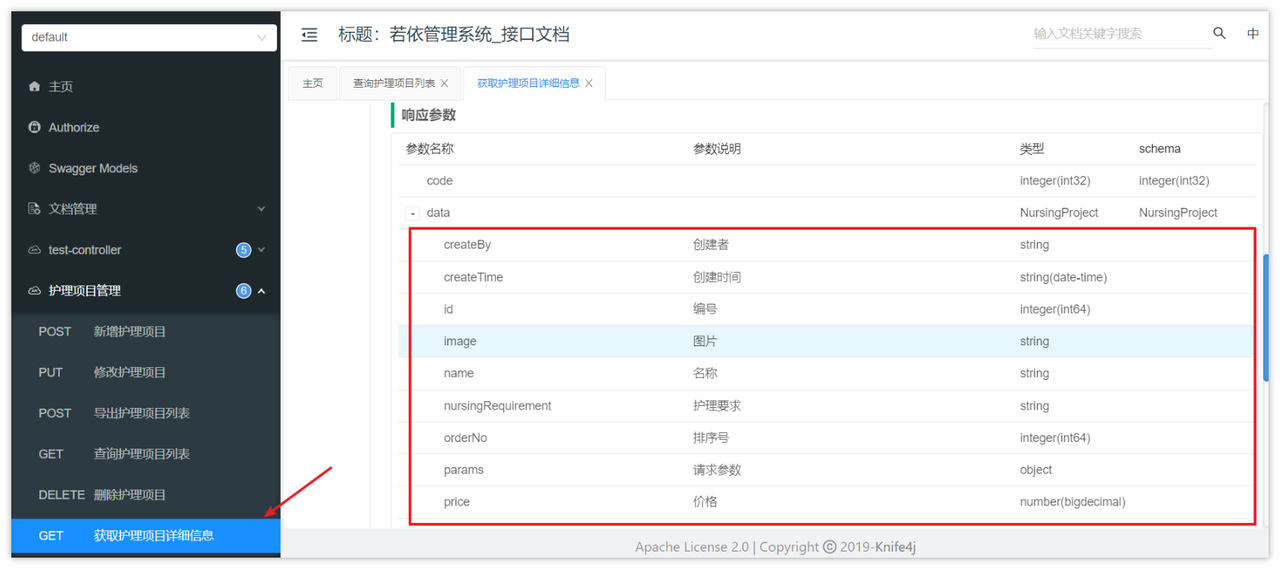Image resolution: width=1280 pixels, height=569 pixels.
Task: Expand the 文档管理 menu chevron
Action: click(262, 209)
